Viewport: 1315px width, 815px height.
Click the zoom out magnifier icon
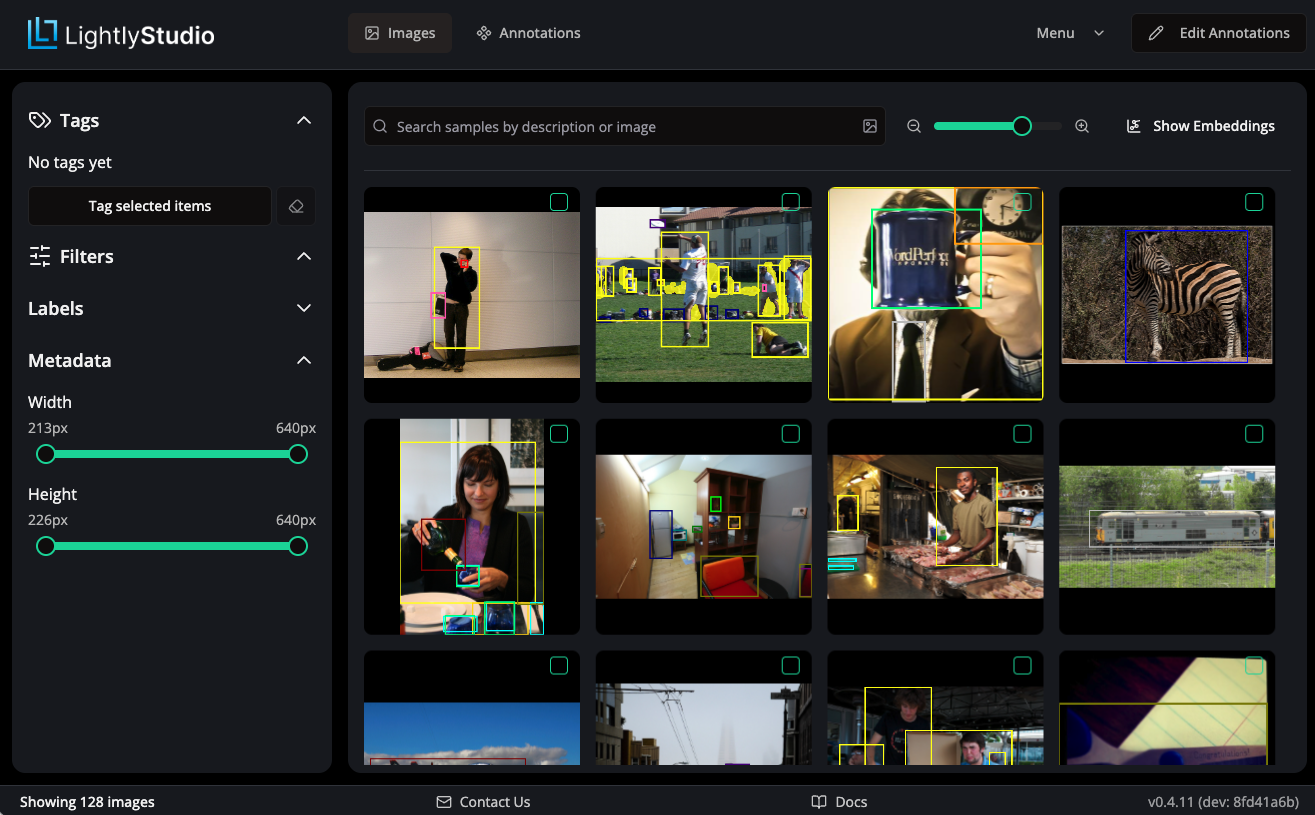point(913,126)
